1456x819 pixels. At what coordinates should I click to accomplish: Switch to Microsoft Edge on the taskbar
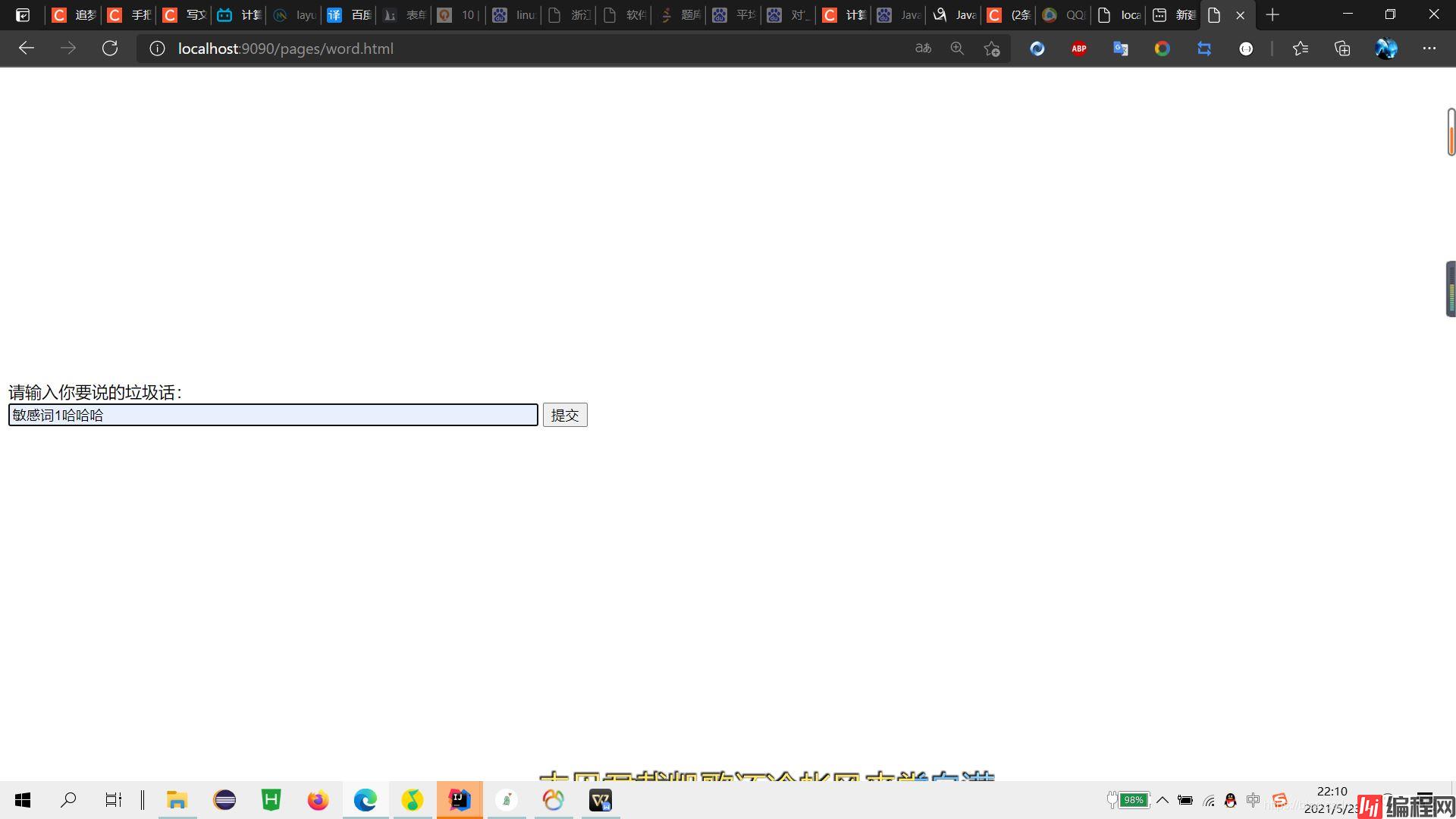point(366,800)
